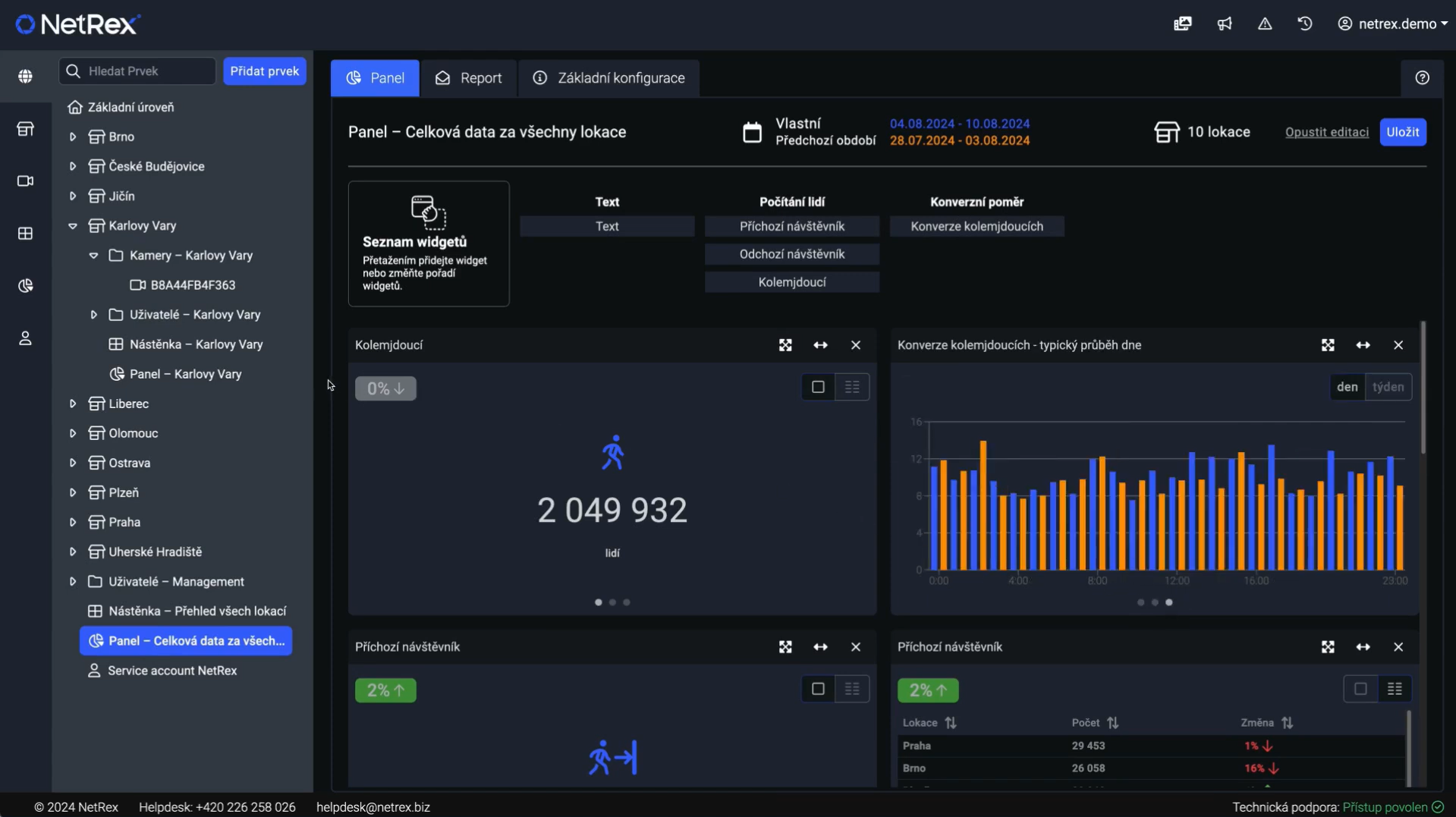The image size is (1456, 817).
Task: Click the globe icon in left sidebar
Action: pyautogui.click(x=25, y=77)
